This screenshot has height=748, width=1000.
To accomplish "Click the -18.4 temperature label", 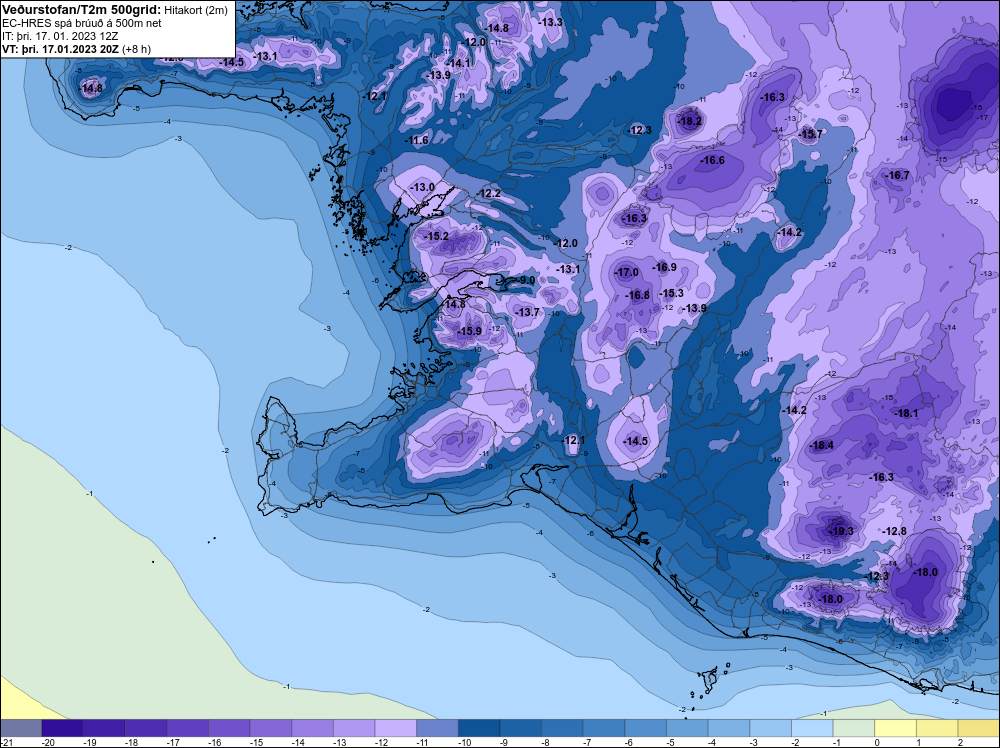I will click(x=821, y=445).
